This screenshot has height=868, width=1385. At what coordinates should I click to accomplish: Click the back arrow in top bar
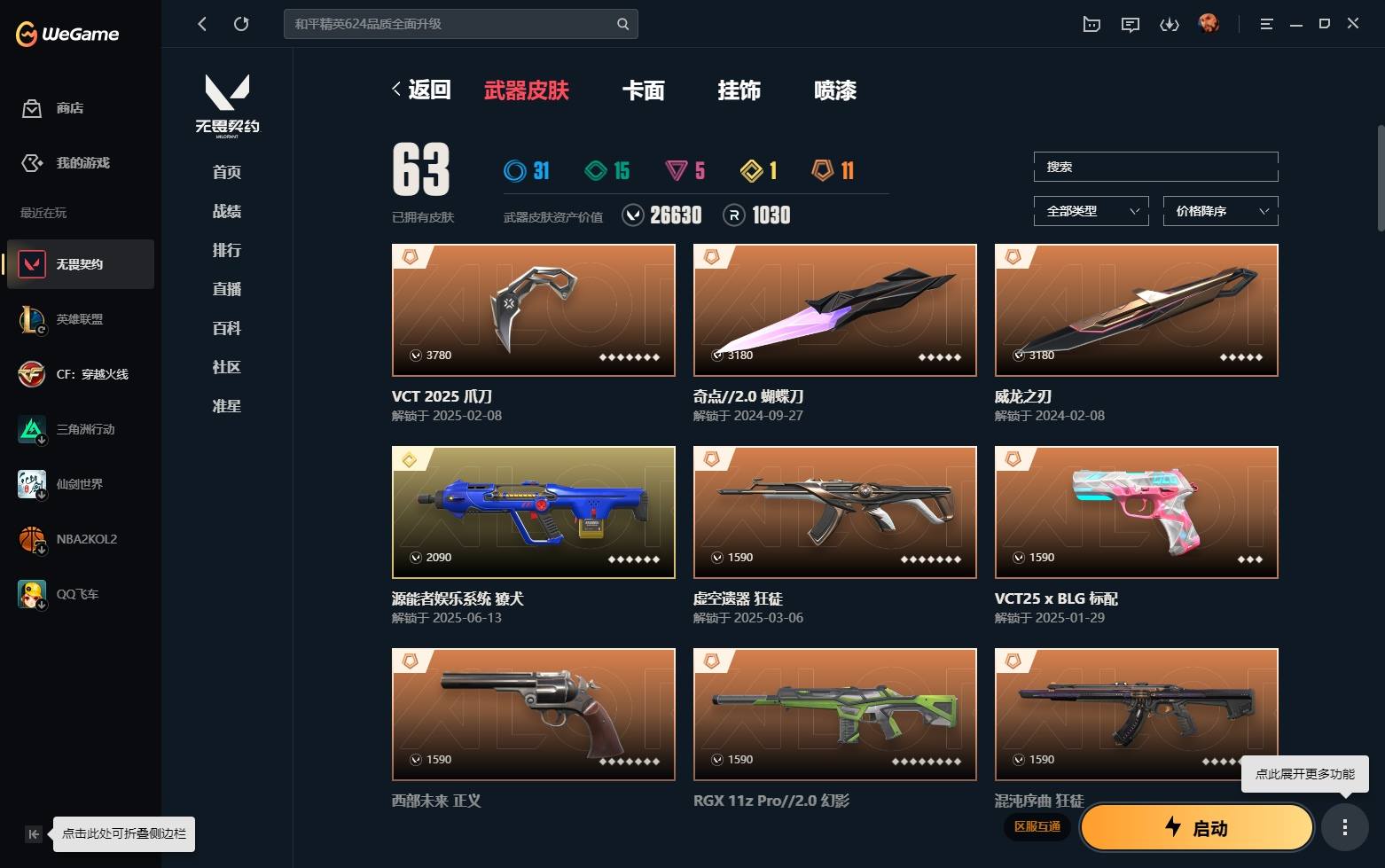pos(202,24)
